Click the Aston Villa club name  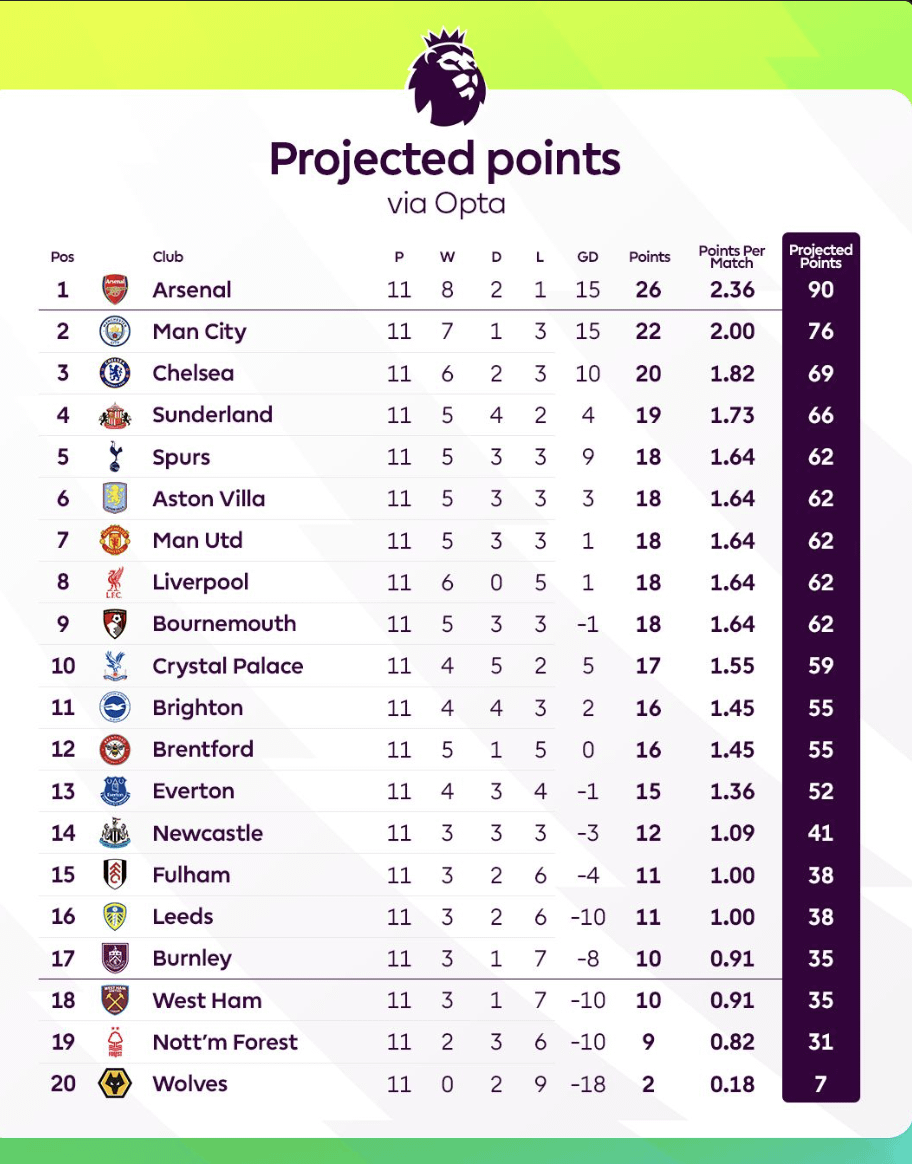pos(208,499)
